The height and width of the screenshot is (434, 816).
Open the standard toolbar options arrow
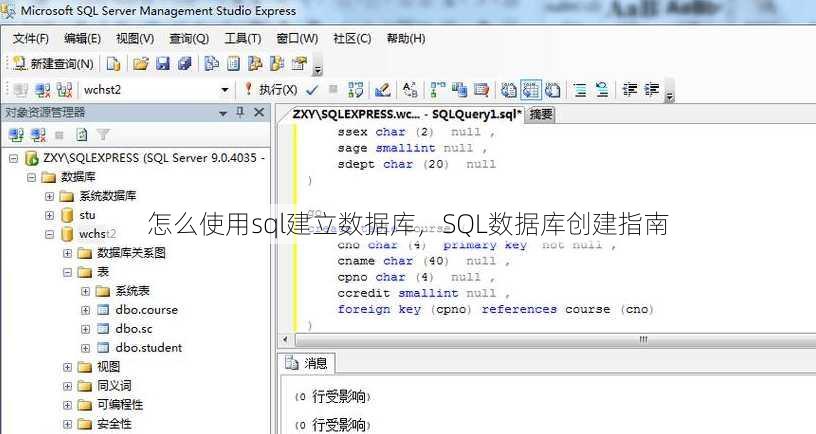pyautogui.click(x=317, y=66)
